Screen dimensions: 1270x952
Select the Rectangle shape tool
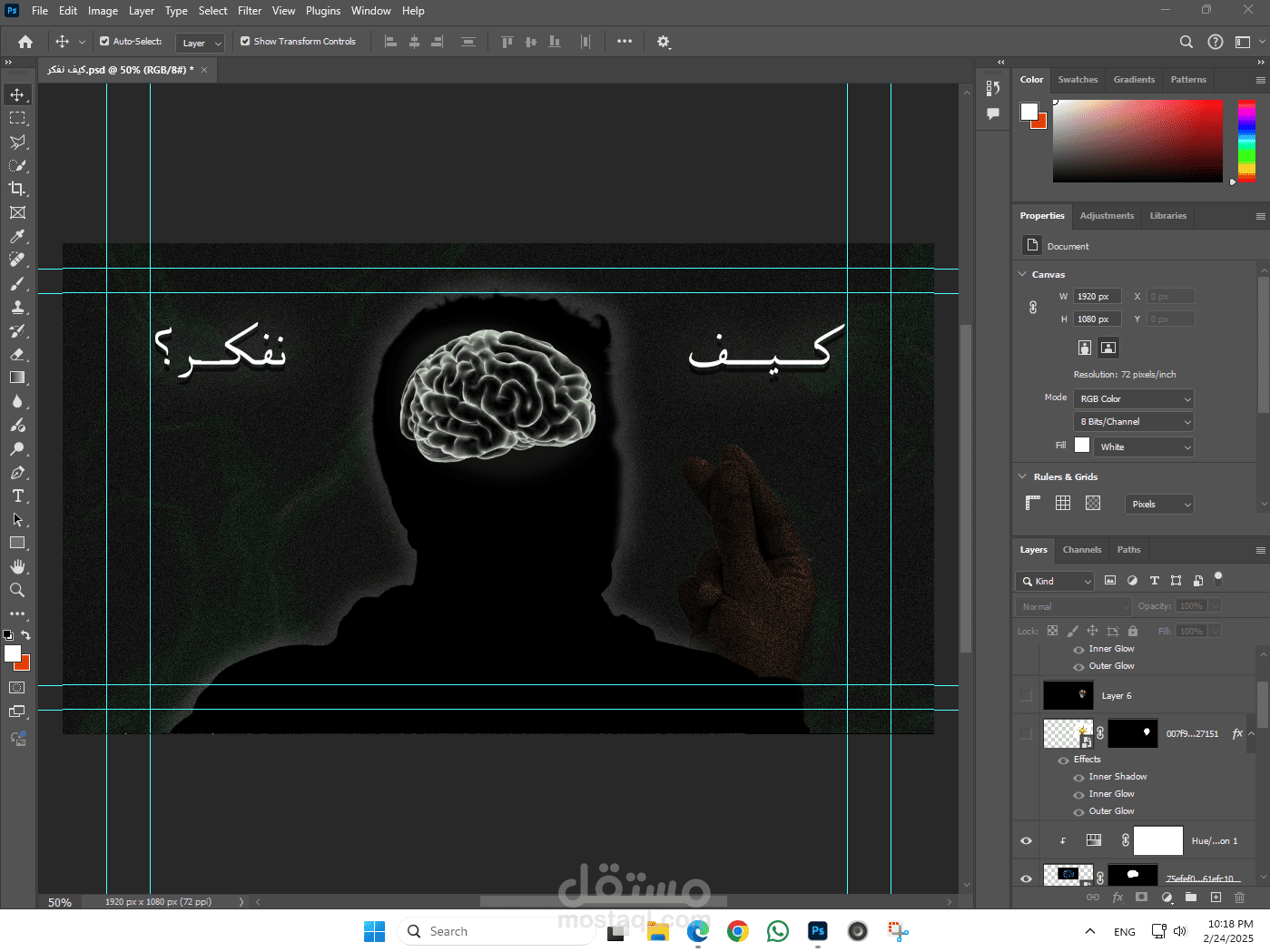click(17, 543)
